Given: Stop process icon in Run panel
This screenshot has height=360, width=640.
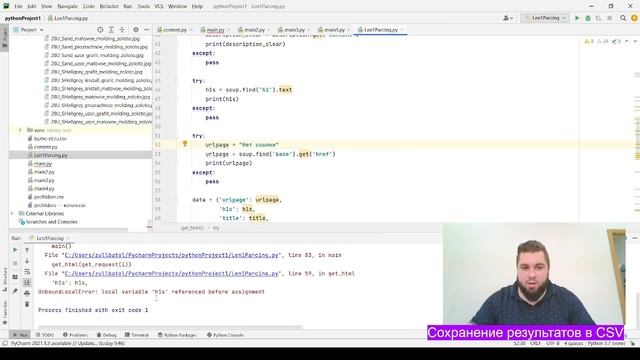Looking at the screenshot, I should point(15,263).
